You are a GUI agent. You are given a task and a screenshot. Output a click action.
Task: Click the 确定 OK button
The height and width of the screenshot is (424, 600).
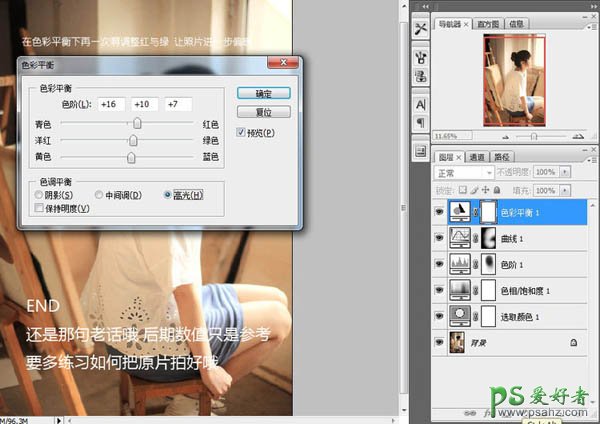264,92
